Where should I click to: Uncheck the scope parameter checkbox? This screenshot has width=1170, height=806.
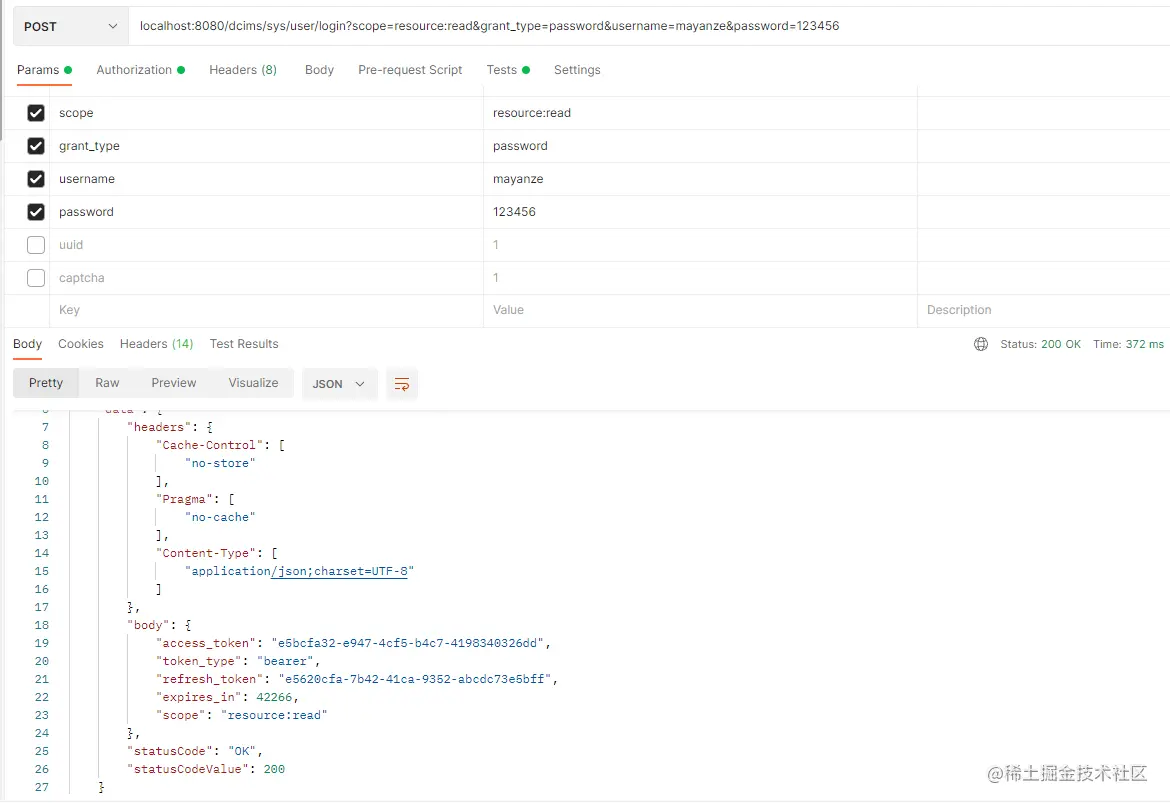(x=36, y=113)
